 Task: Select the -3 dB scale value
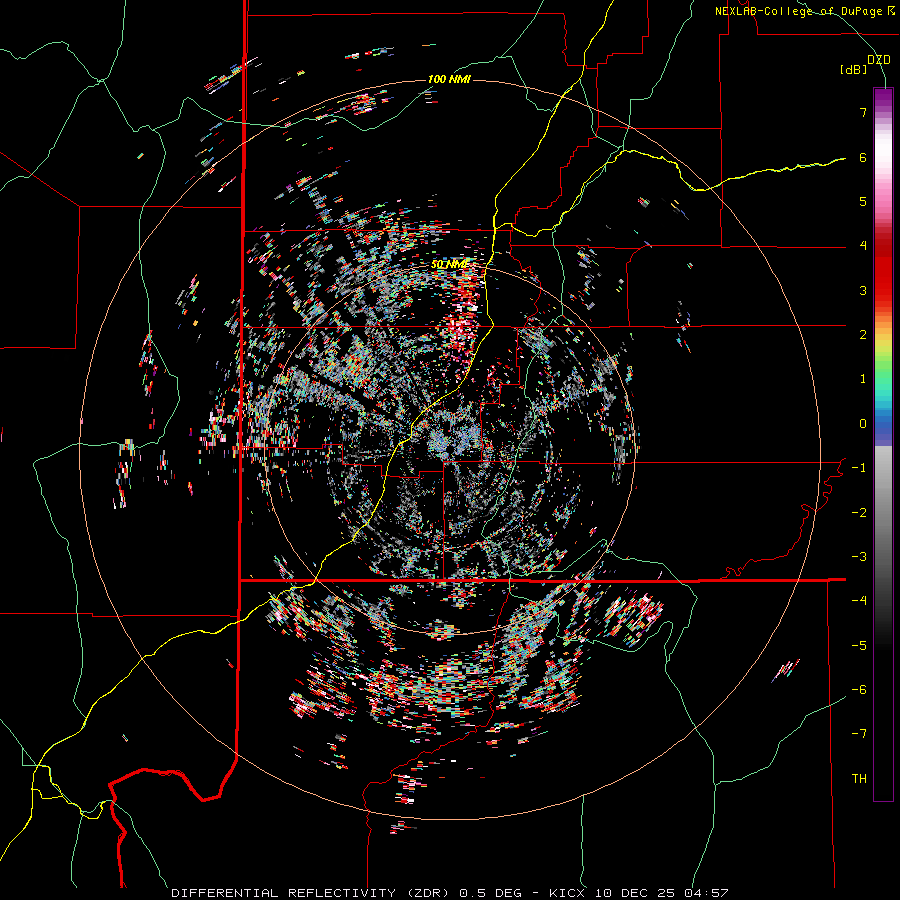tap(859, 557)
